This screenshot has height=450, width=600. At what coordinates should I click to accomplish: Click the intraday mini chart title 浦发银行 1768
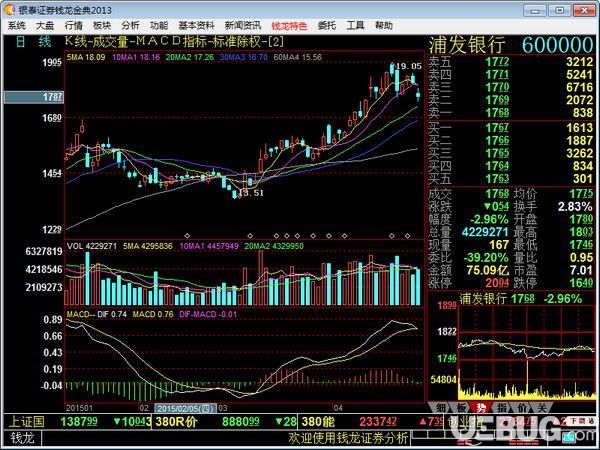tap(497, 298)
